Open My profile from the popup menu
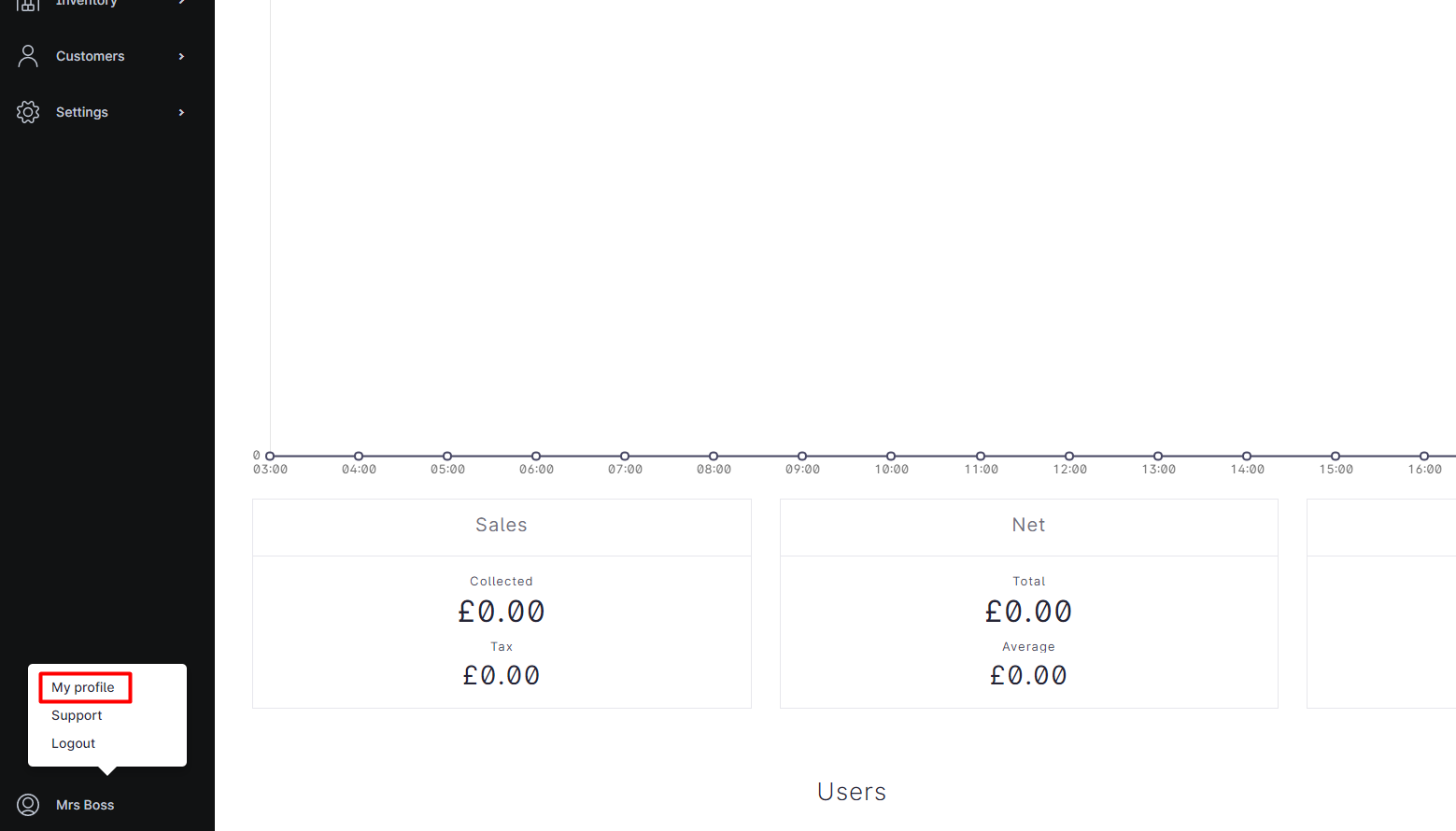The image size is (1456, 831). pos(83,687)
